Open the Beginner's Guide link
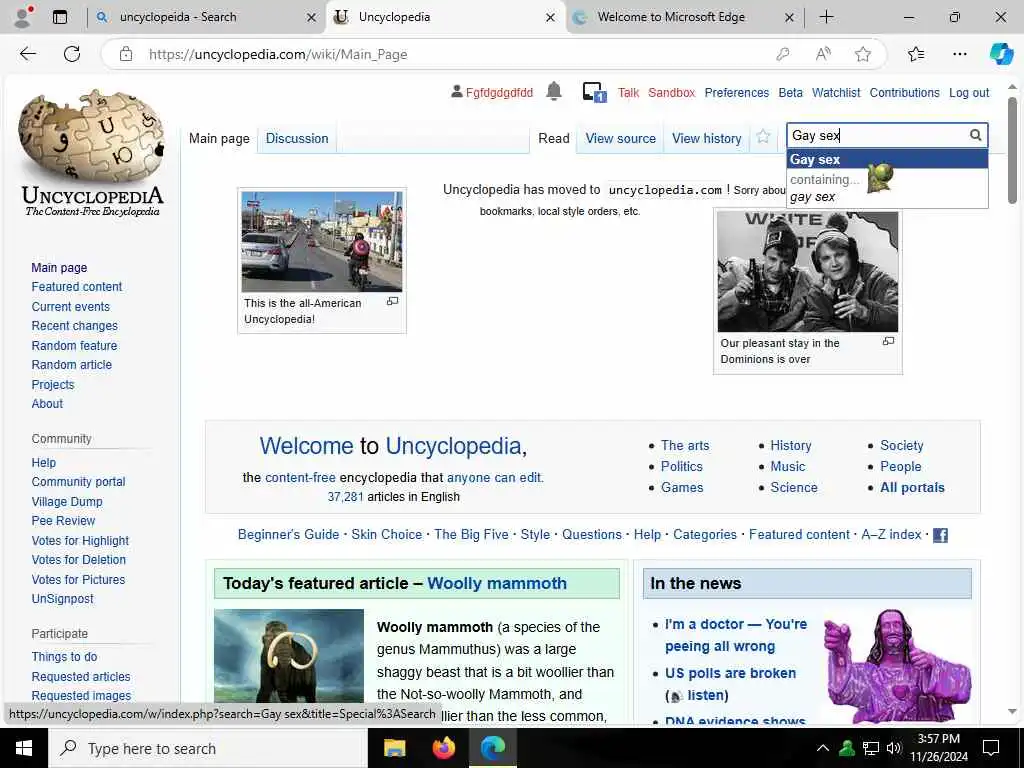Viewport: 1024px width, 768px height. pyautogui.click(x=289, y=534)
